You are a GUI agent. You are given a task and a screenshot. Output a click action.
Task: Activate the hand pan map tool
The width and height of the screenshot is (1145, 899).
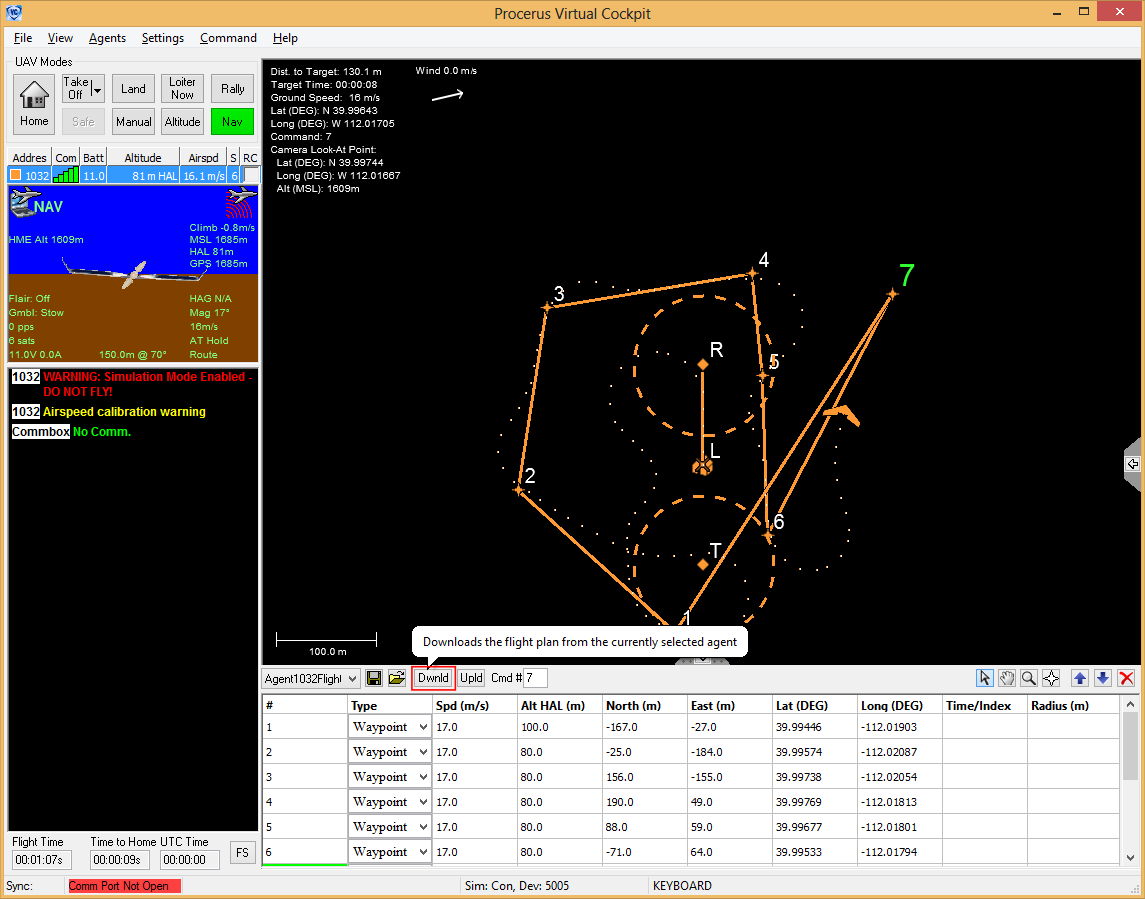tap(1007, 678)
